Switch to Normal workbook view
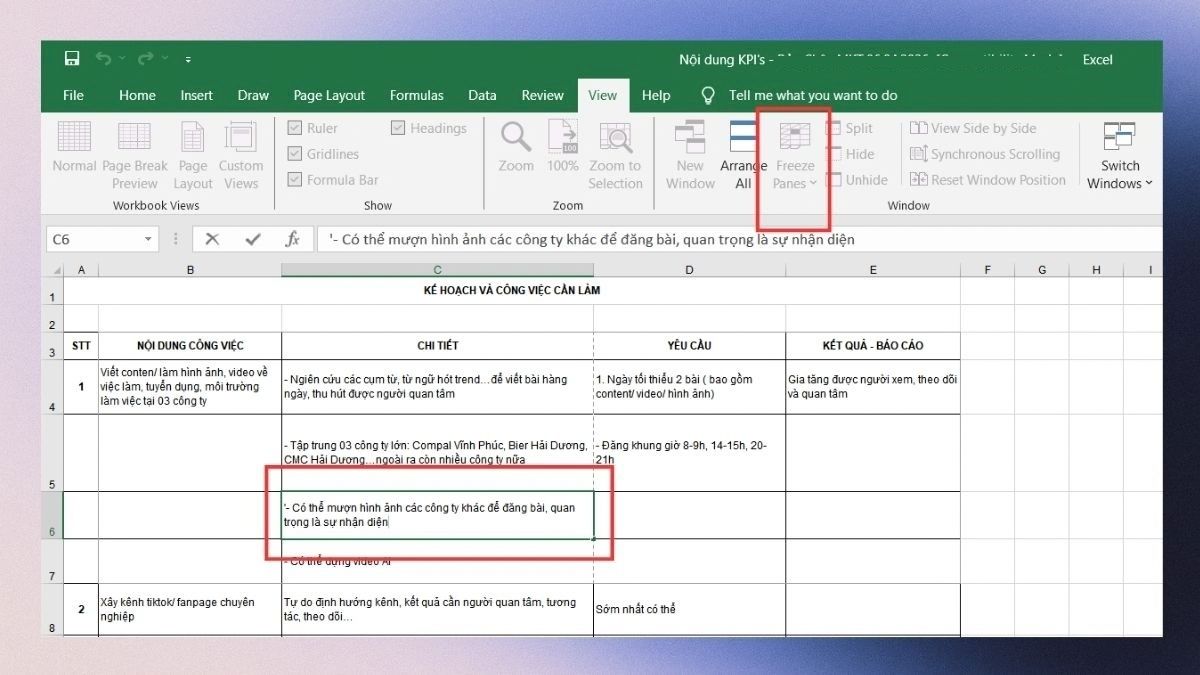 click(x=74, y=147)
